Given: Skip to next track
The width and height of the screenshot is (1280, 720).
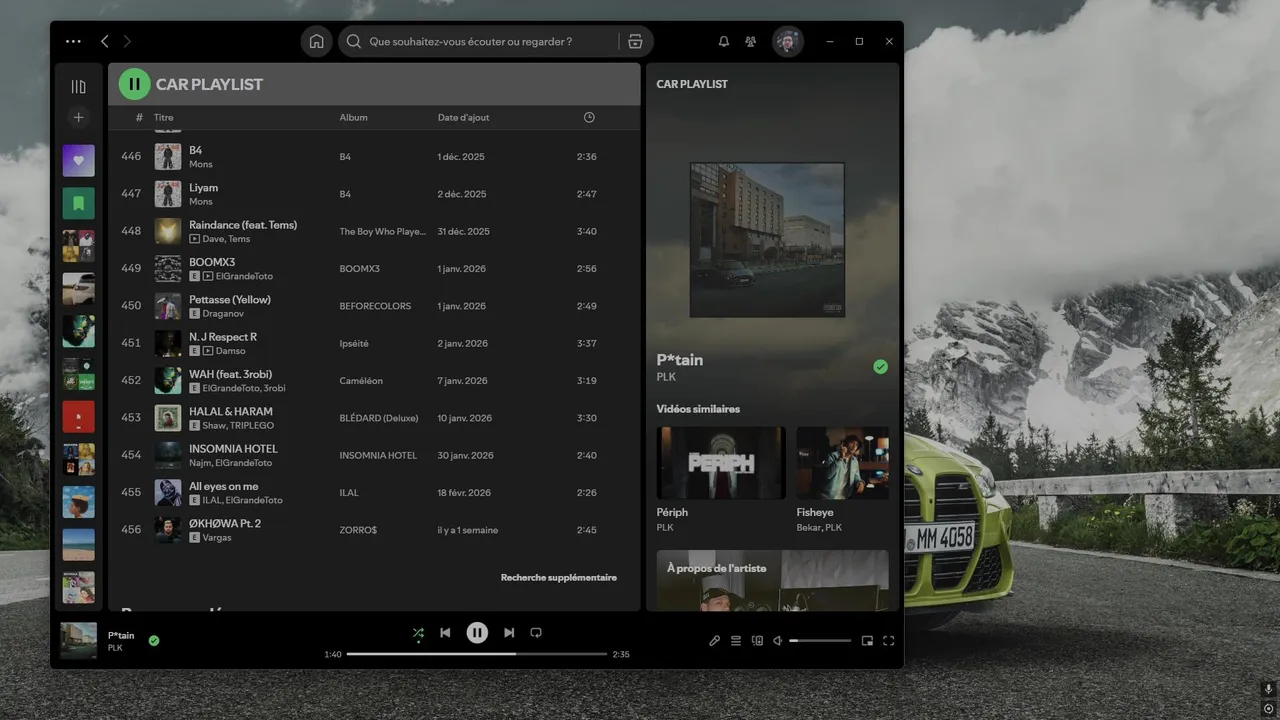Looking at the screenshot, I should click(509, 633).
